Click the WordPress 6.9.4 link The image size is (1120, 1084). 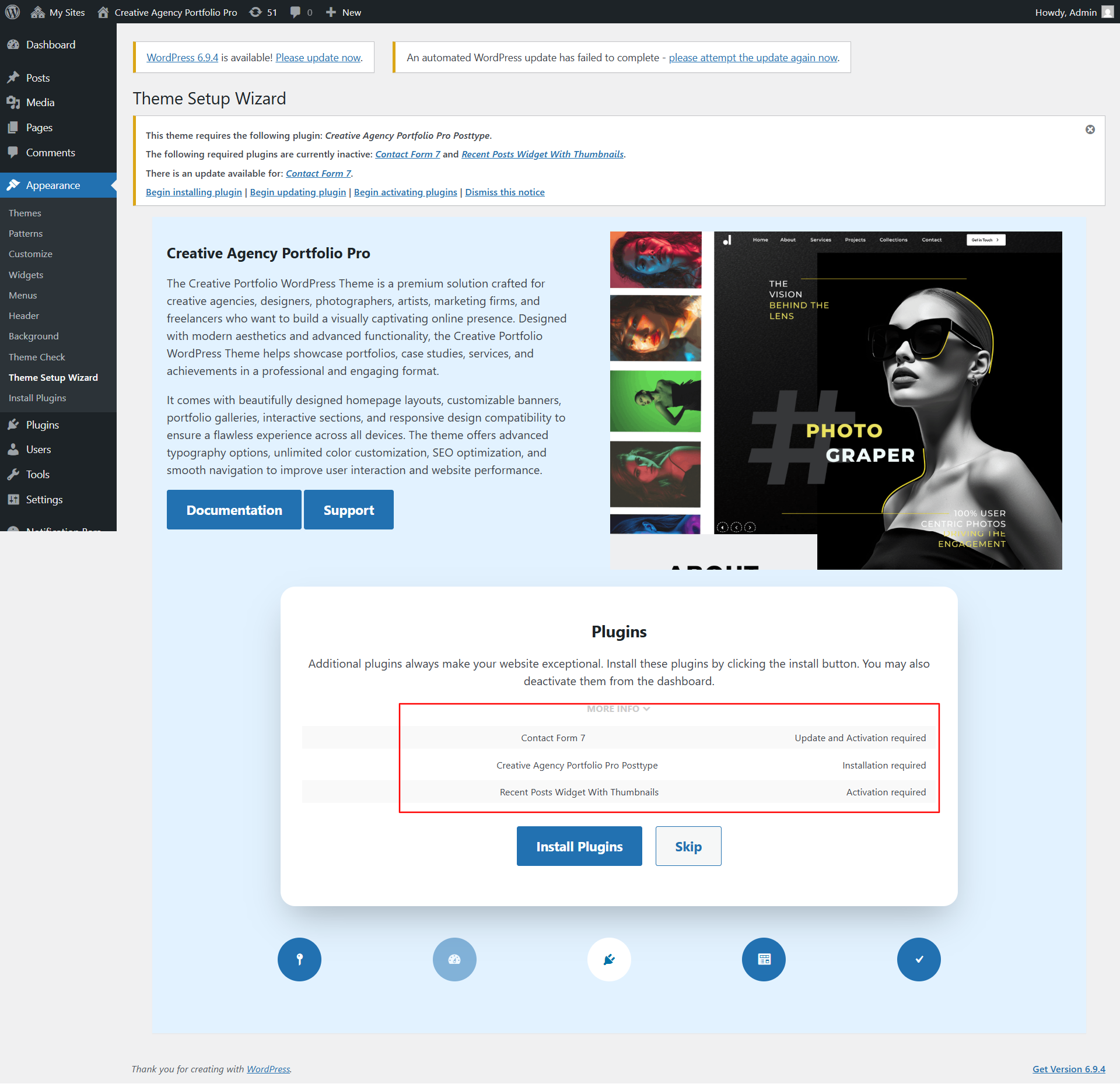pos(183,58)
